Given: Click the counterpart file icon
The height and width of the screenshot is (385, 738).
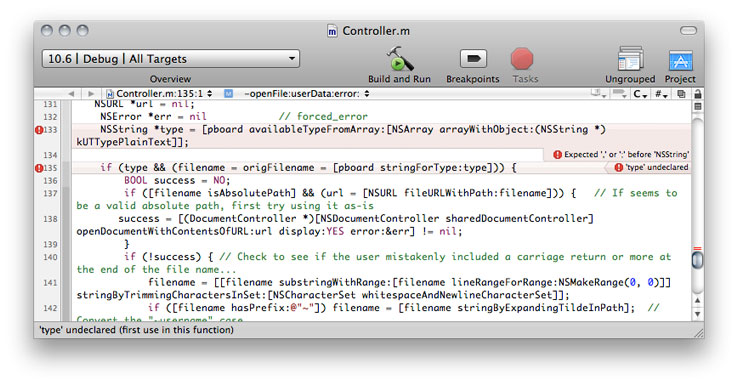Looking at the screenshot, I should 681,94.
